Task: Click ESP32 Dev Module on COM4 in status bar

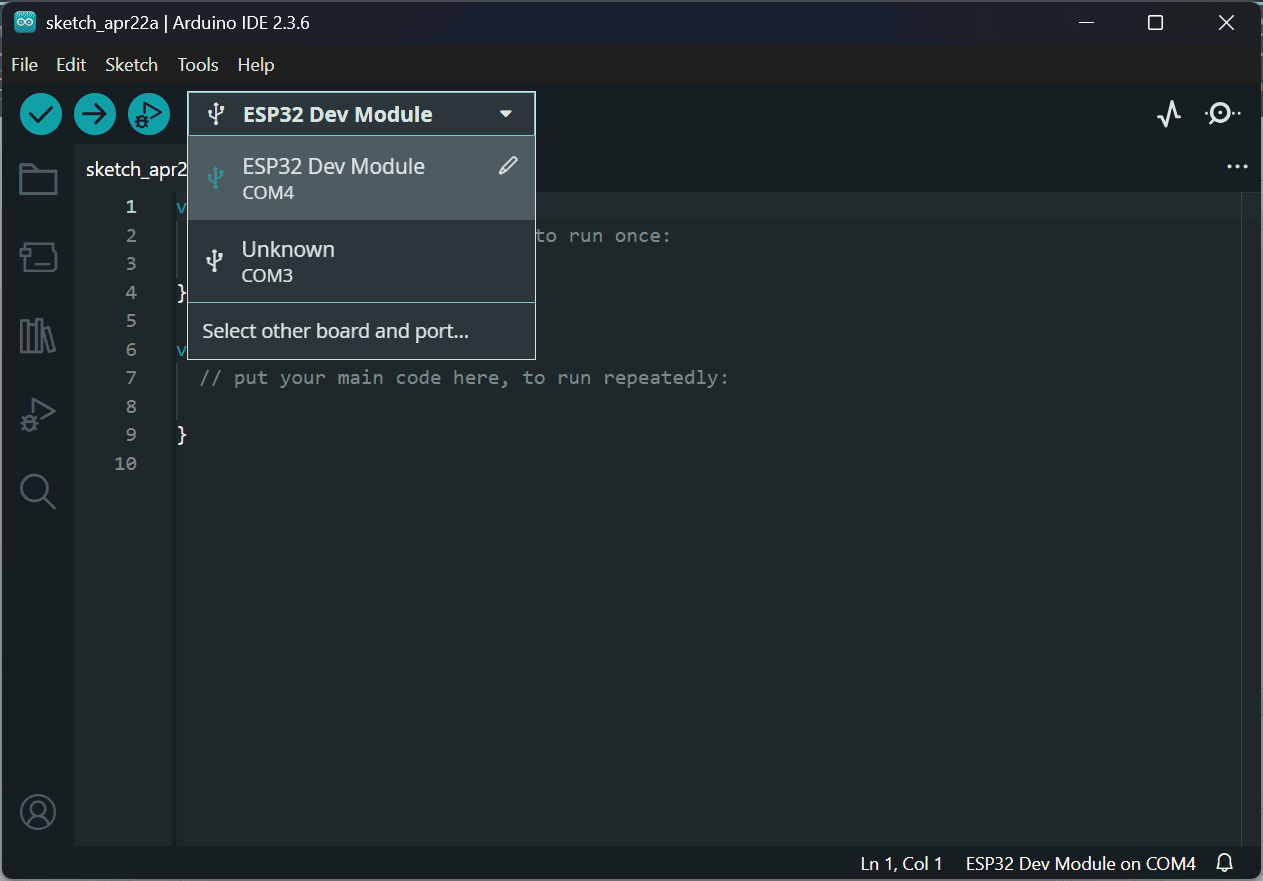Action: tap(1080, 863)
